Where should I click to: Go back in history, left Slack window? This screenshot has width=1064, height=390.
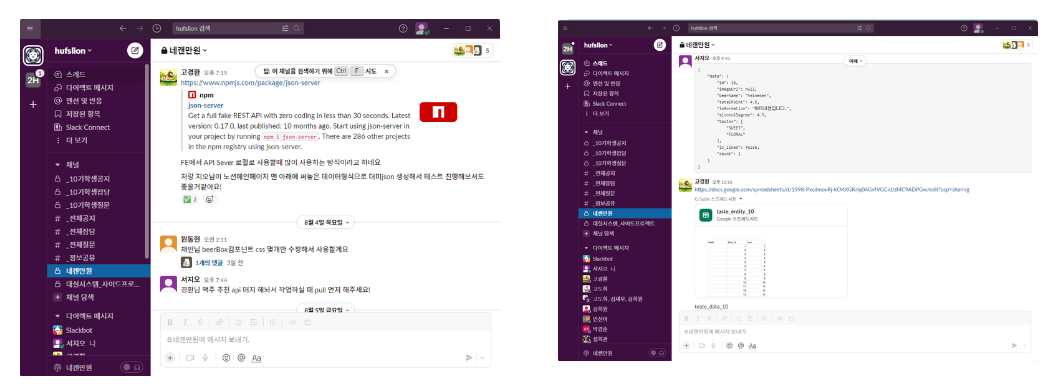[x=123, y=28]
